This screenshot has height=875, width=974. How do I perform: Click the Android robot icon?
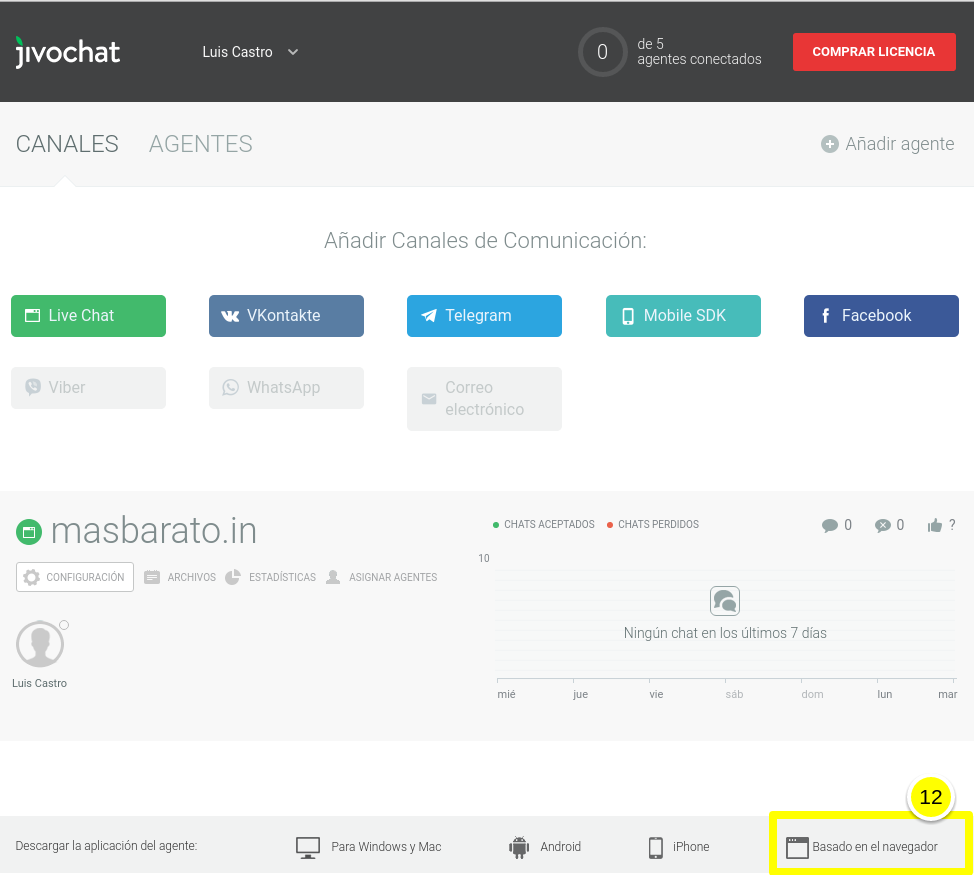tap(519, 847)
